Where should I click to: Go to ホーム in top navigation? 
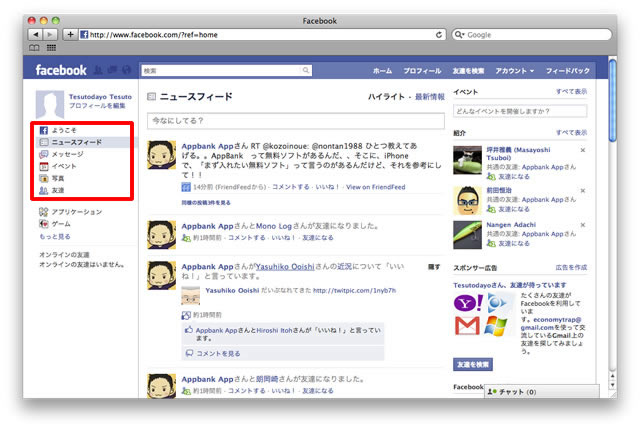382,71
